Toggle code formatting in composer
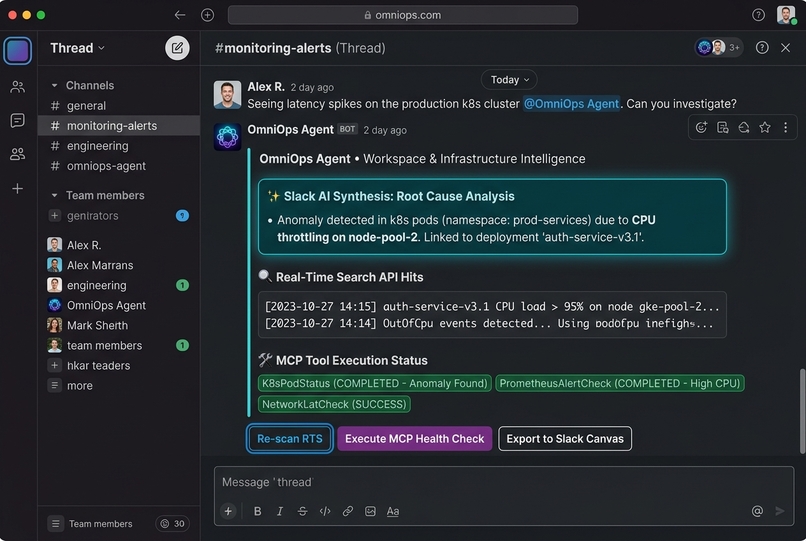The width and height of the screenshot is (806, 541). [x=325, y=511]
